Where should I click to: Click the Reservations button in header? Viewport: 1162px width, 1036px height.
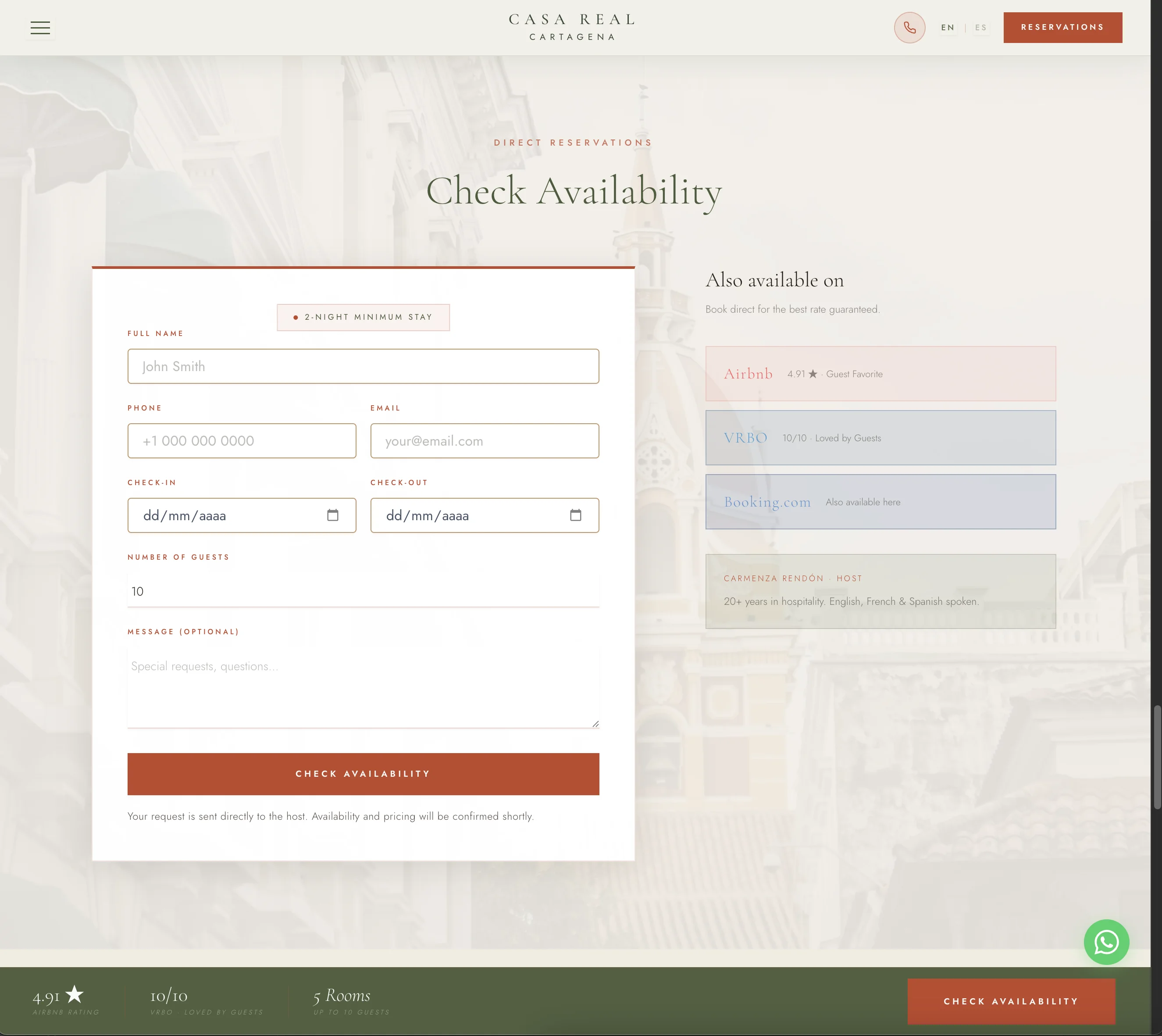pos(1062,27)
